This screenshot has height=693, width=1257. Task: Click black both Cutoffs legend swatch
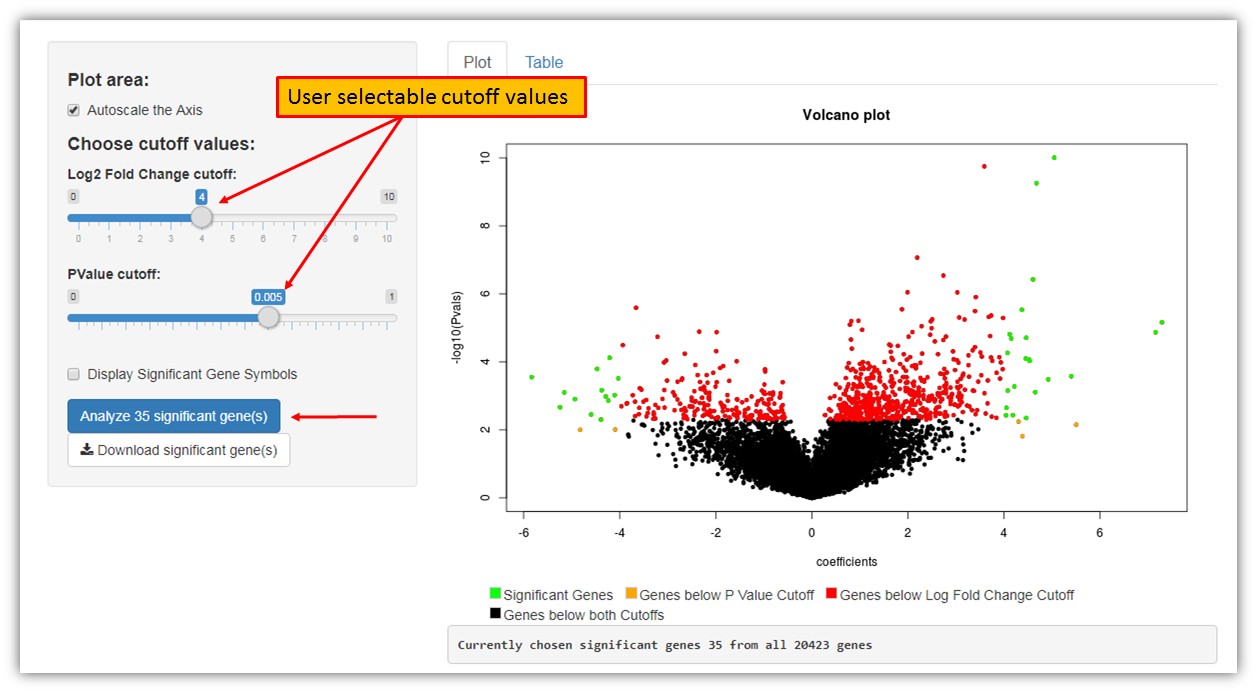pyautogui.click(x=495, y=614)
